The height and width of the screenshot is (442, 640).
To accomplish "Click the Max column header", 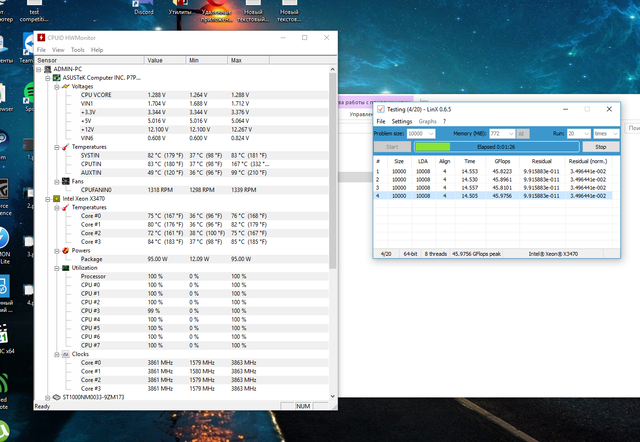I will point(248,60).
